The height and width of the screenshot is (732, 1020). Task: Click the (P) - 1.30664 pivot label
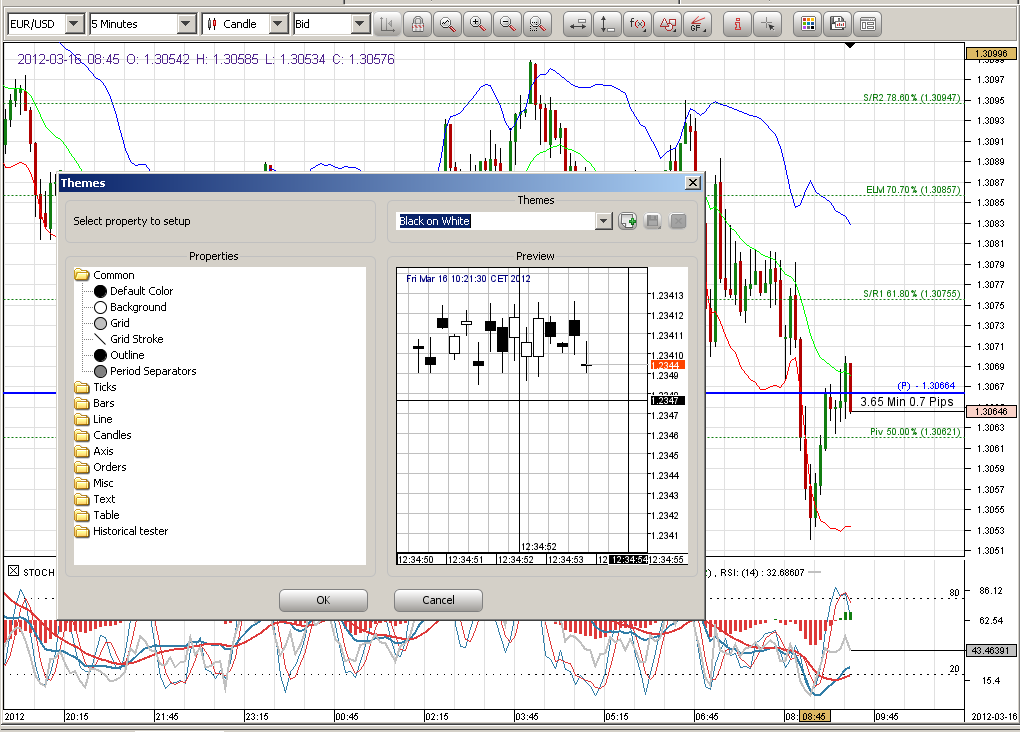(926, 386)
